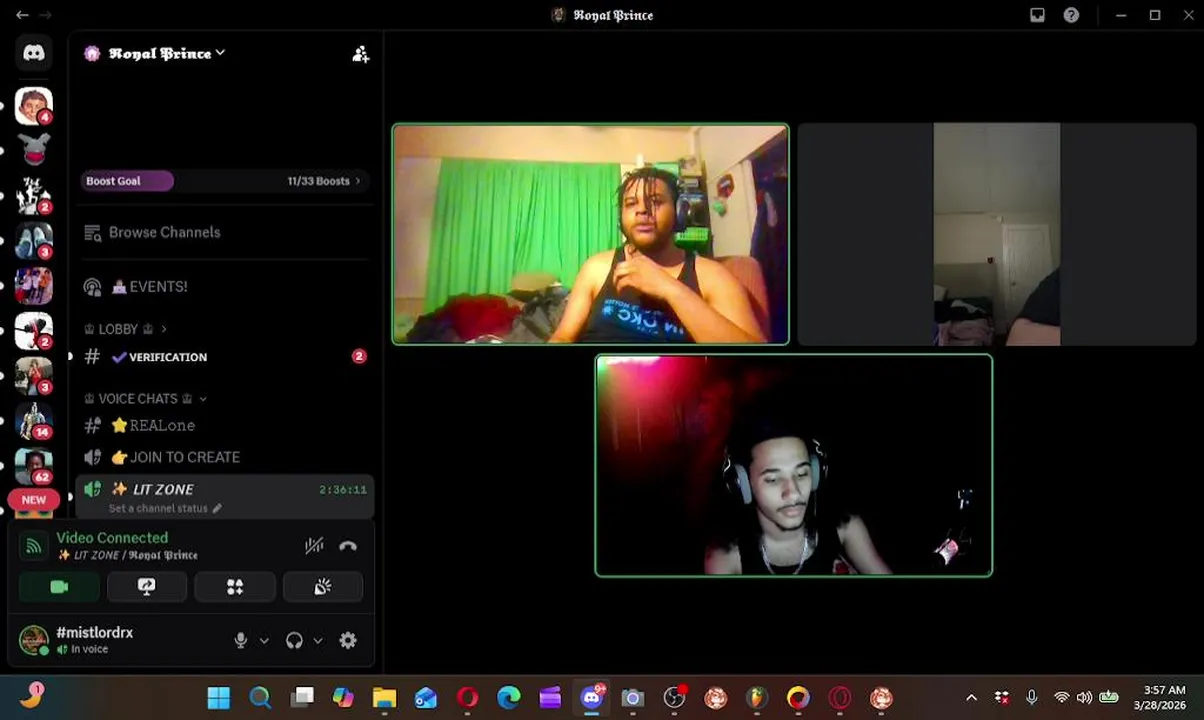Toggle noise suppression
This screenshot has width=1204, height=720.
point(314,546)
